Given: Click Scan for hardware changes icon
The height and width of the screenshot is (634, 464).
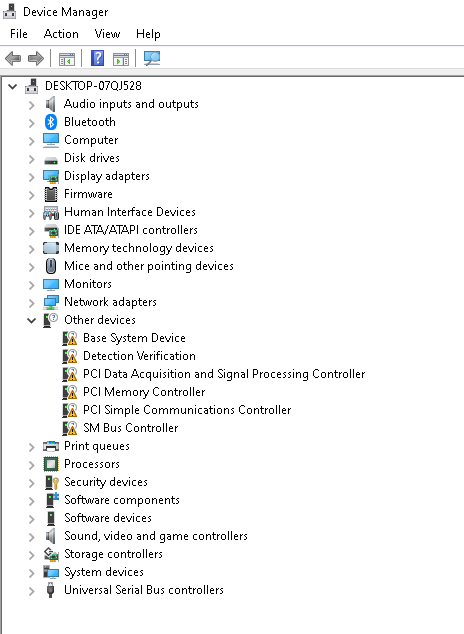Looking at the screenshot, I should 152,58.
